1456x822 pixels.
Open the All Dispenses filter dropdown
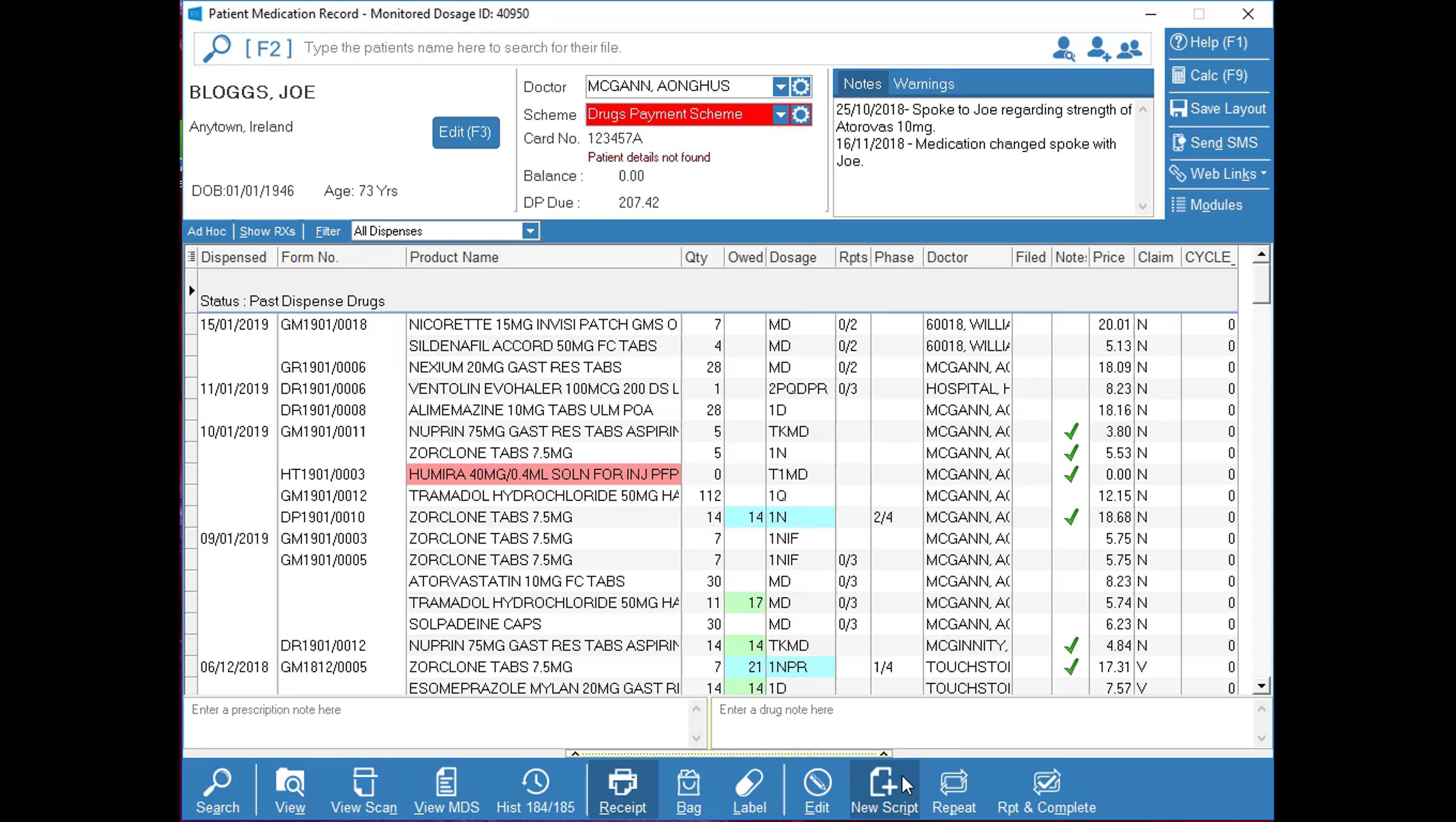[530, 231]
